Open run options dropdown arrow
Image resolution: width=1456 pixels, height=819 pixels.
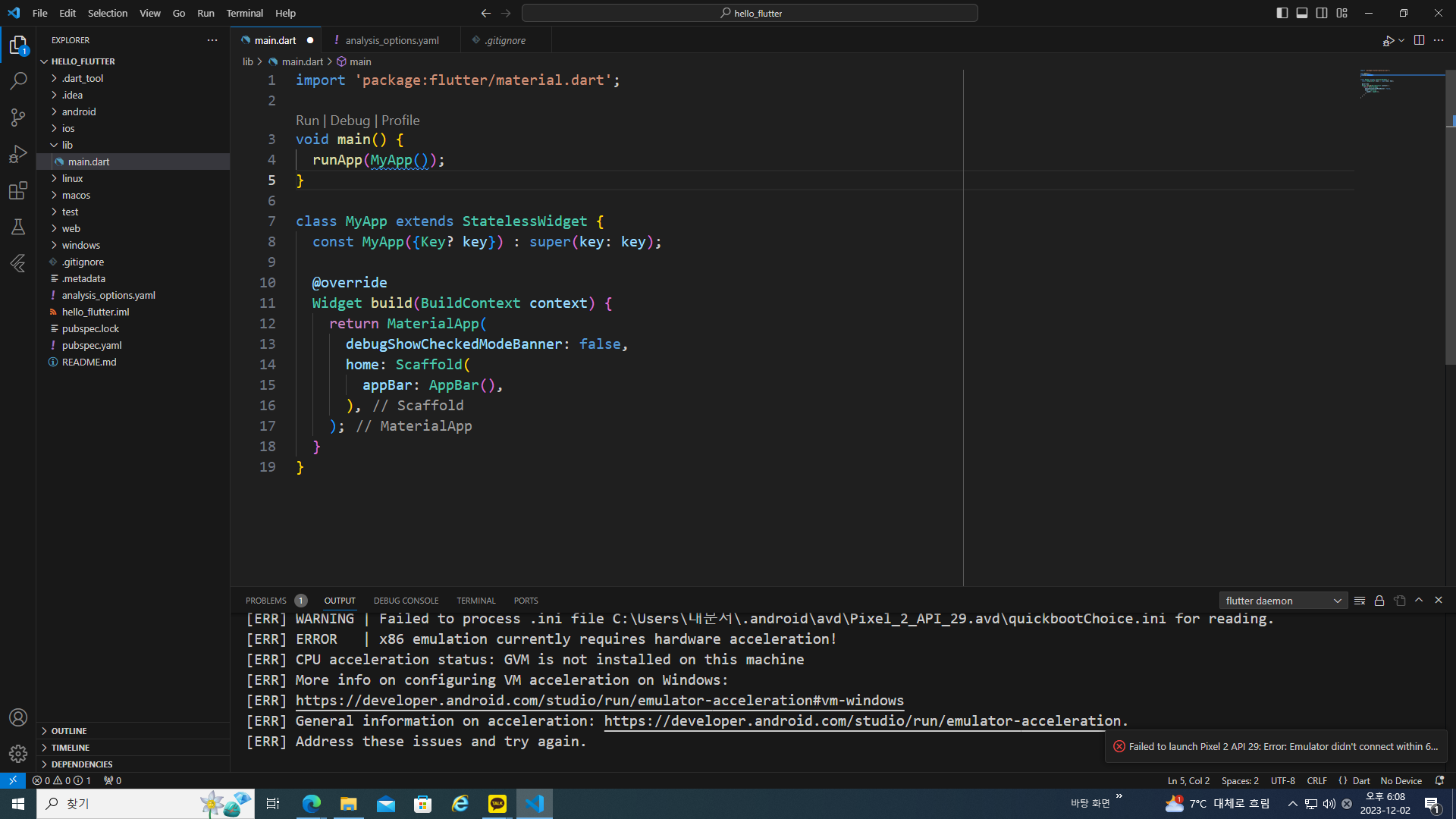1401,40
